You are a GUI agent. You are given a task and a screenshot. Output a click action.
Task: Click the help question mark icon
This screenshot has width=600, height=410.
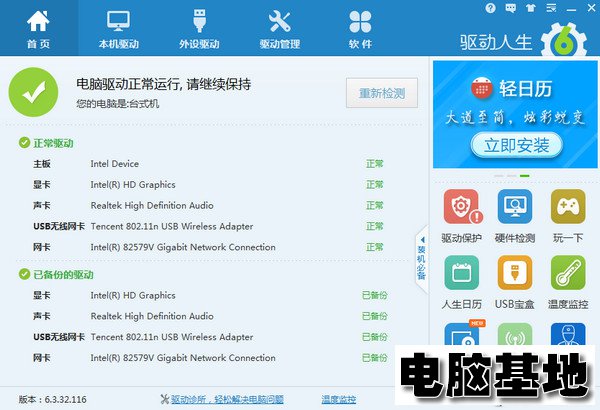[x=490, y=8]
